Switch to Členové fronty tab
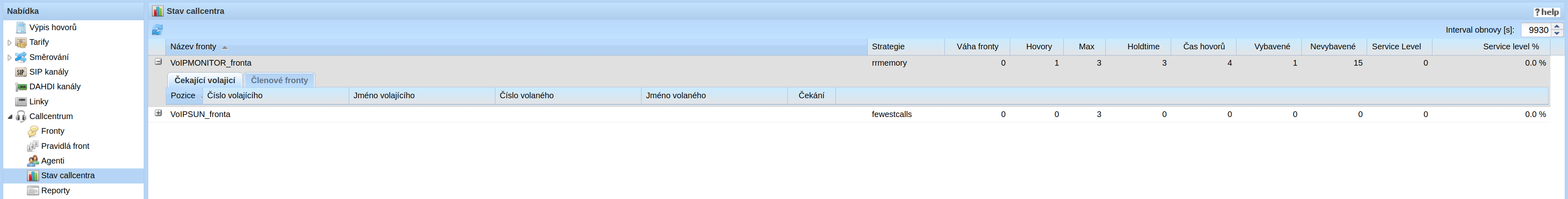This screenshot has width=1568, height=199. pyautogui.click(x=279, y=80)
